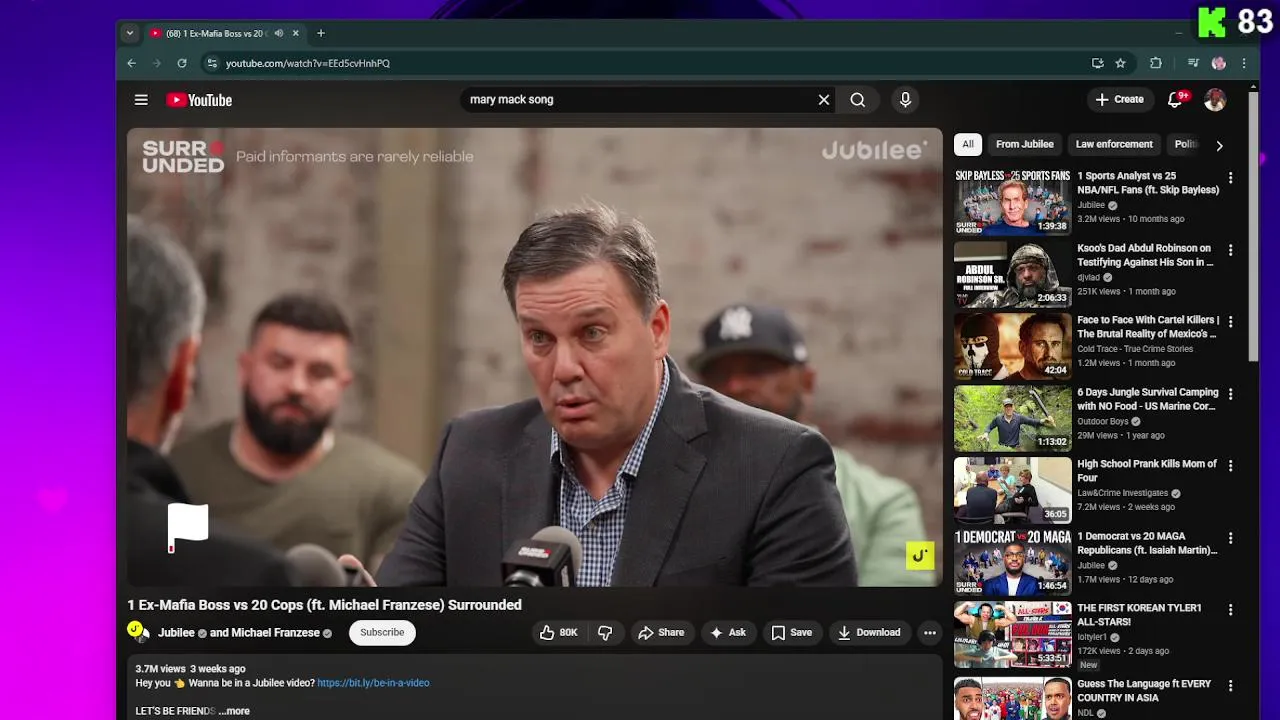Open the Guess The Language video title
This screenshot has height=720, width=1280.
coord(1144,691)
